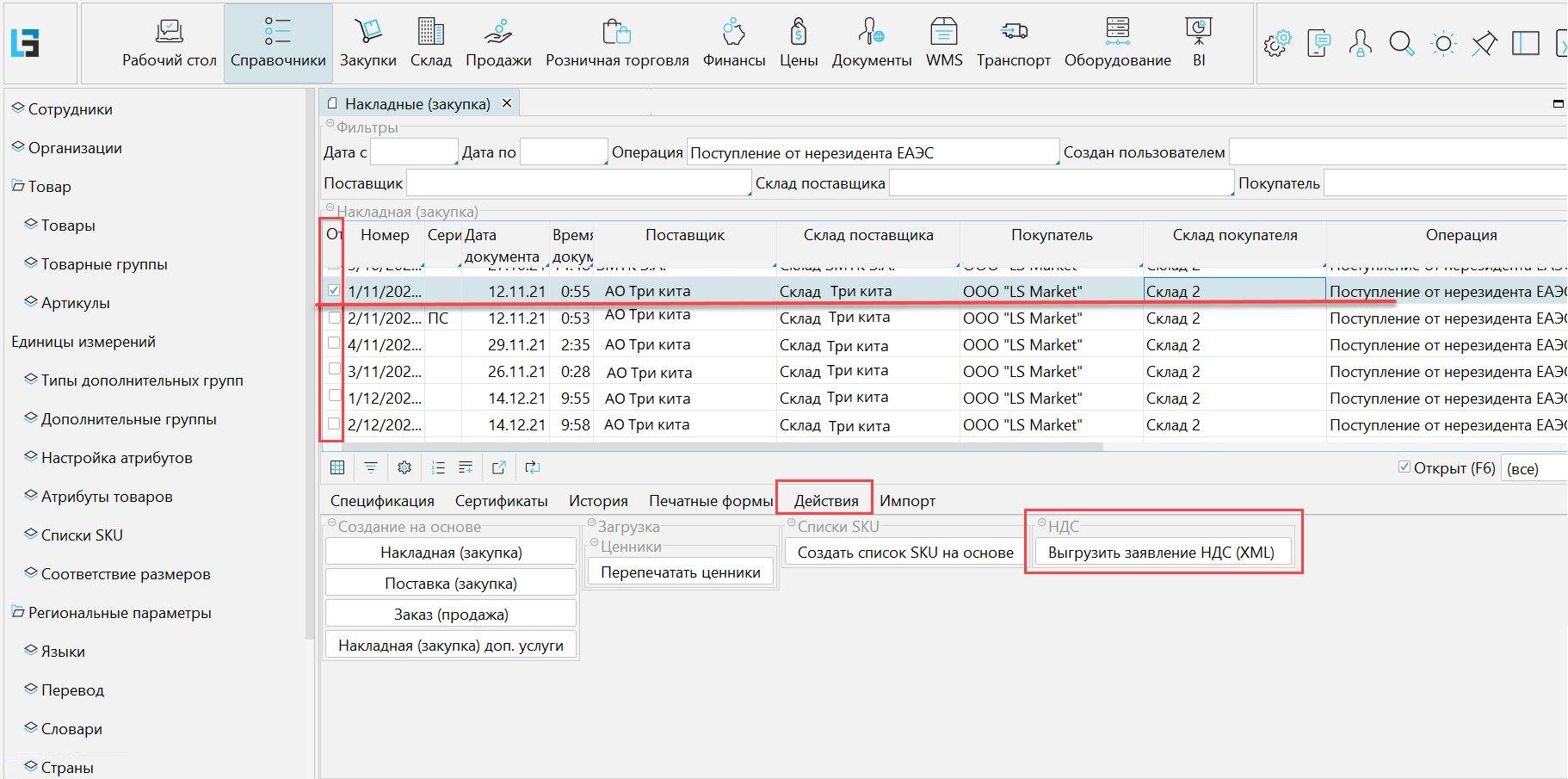
Task: Click the numbered list icon below table
Action: coord(438,467)
